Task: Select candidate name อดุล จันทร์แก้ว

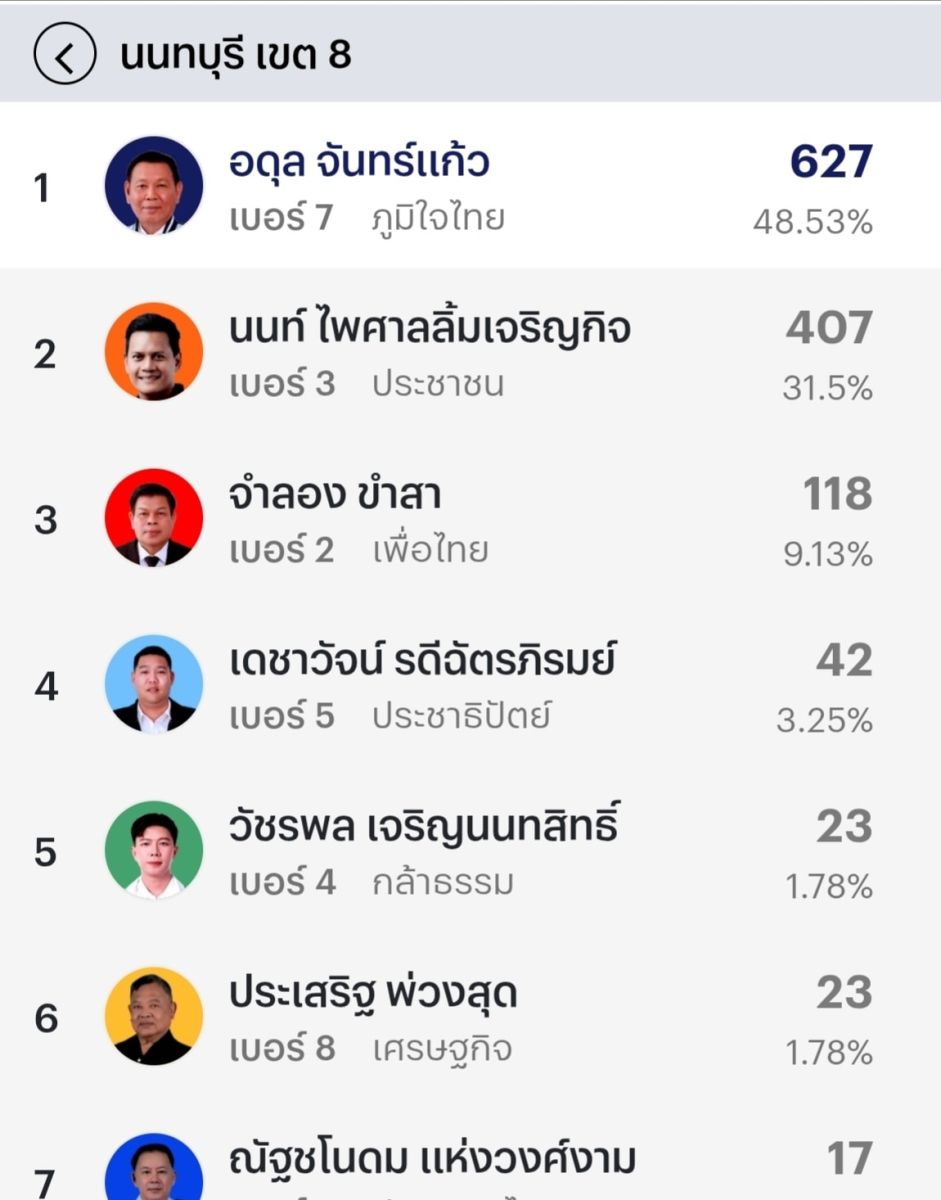Action: (359, 162)
